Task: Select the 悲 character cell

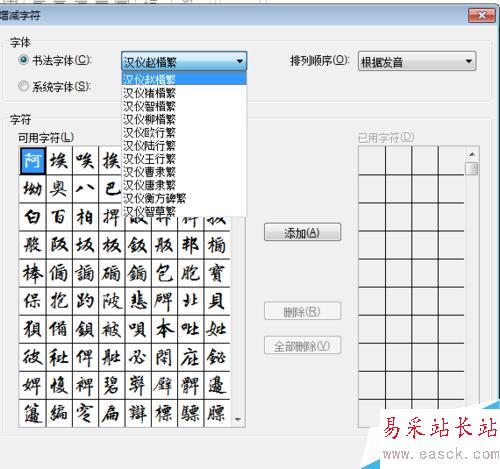Action: click(138, 301)
